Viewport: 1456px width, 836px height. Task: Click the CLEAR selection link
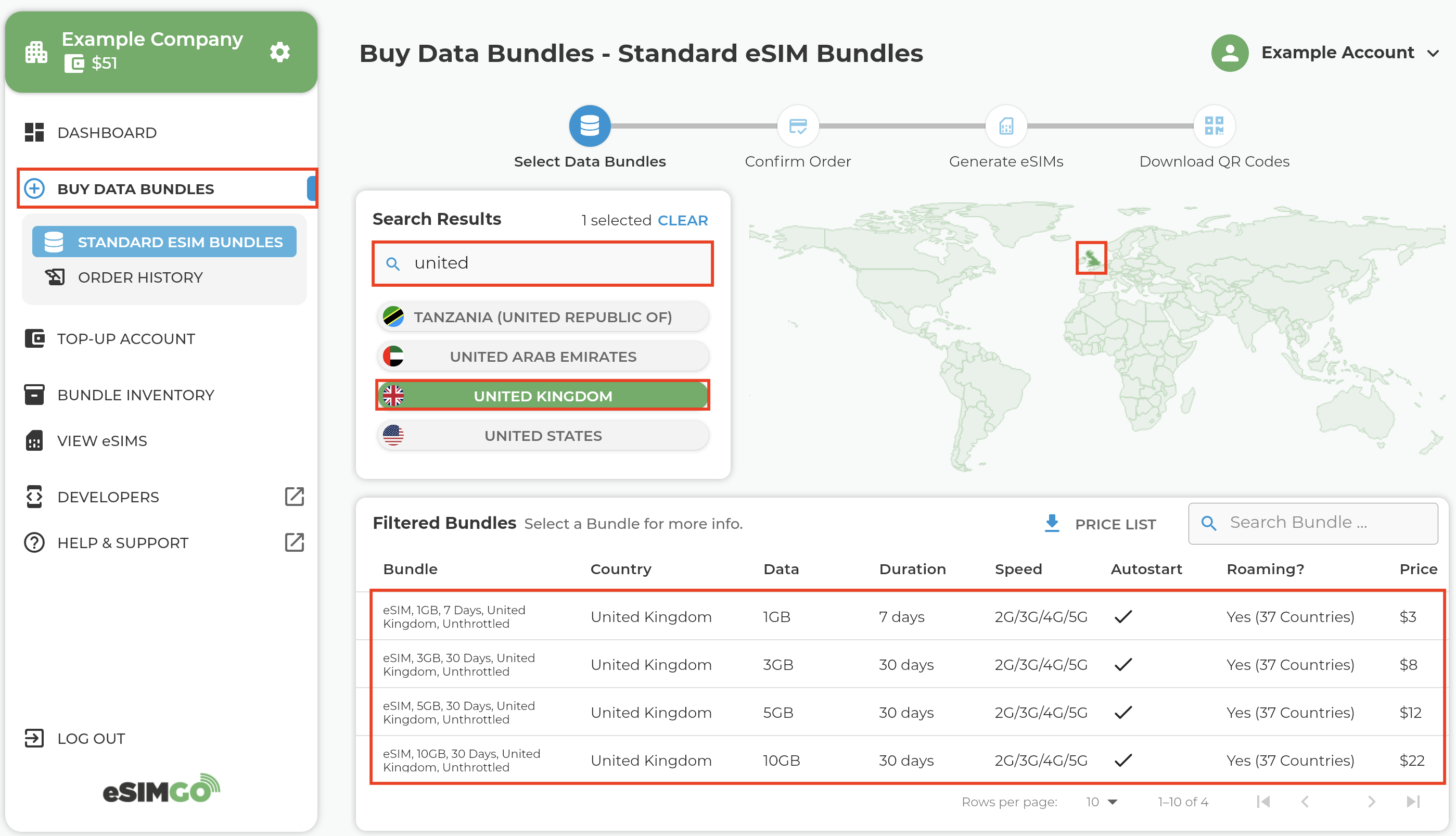point(682,221)
